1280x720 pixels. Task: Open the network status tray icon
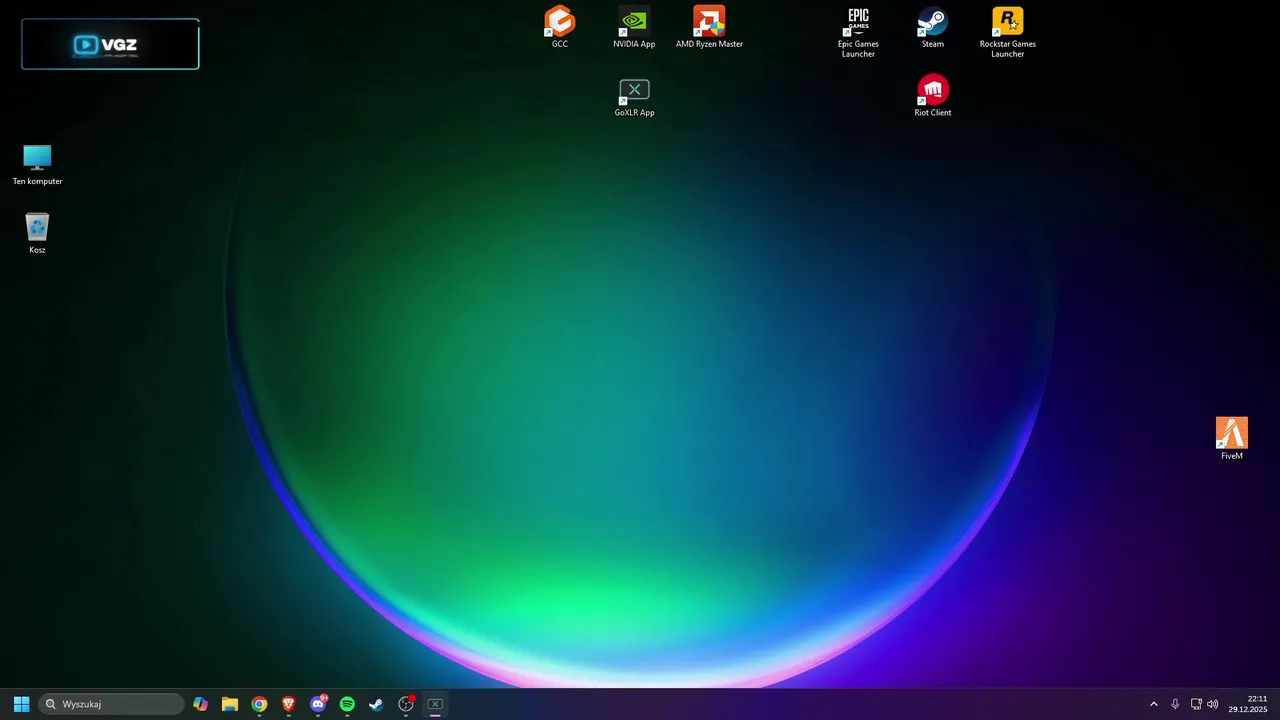pos(1196,704)
